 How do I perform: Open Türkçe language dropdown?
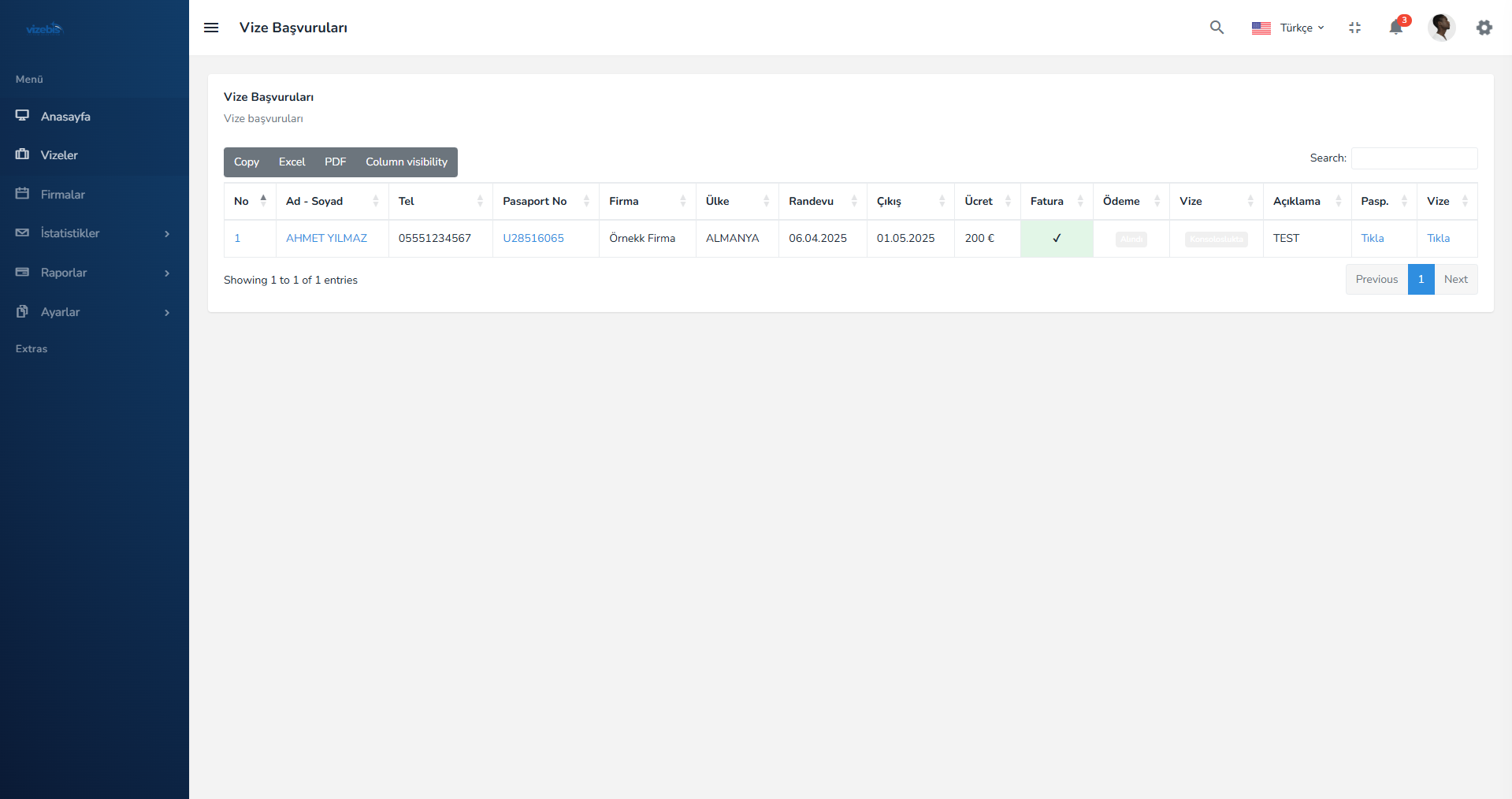[1302, 28]
